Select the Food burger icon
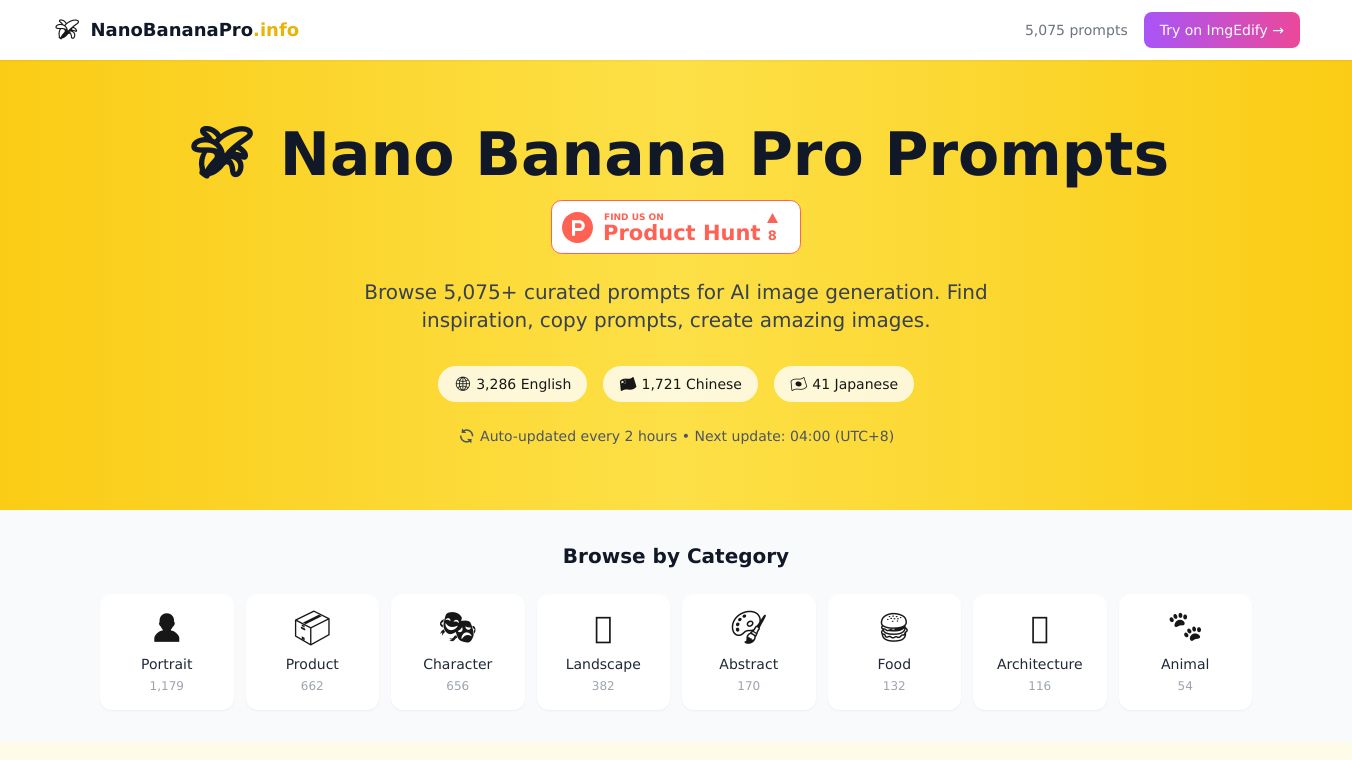The height and width of the screenshot is (760, 1352). point(893,627)
